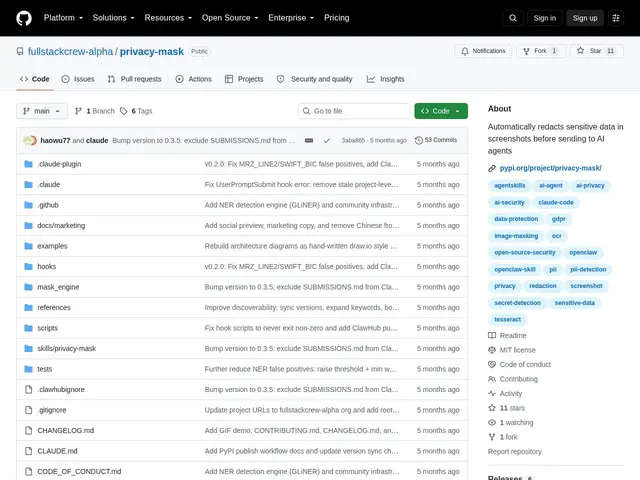Open the Pricing page
Viewport: 640px width, 480px height.
(337, 18)
